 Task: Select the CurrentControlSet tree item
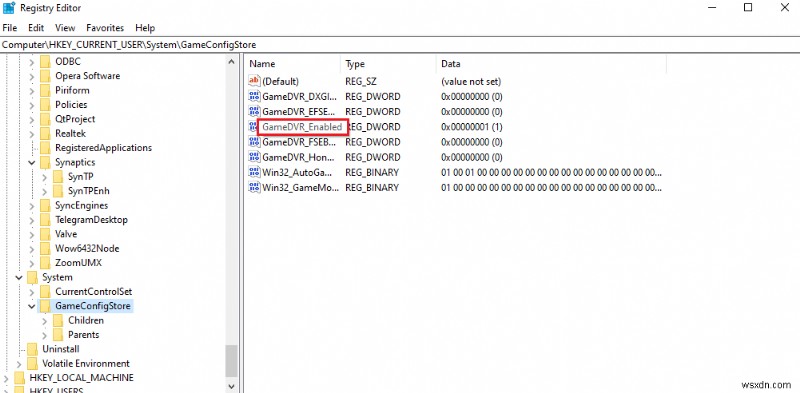pyautogui.click(x=94, y=291)
